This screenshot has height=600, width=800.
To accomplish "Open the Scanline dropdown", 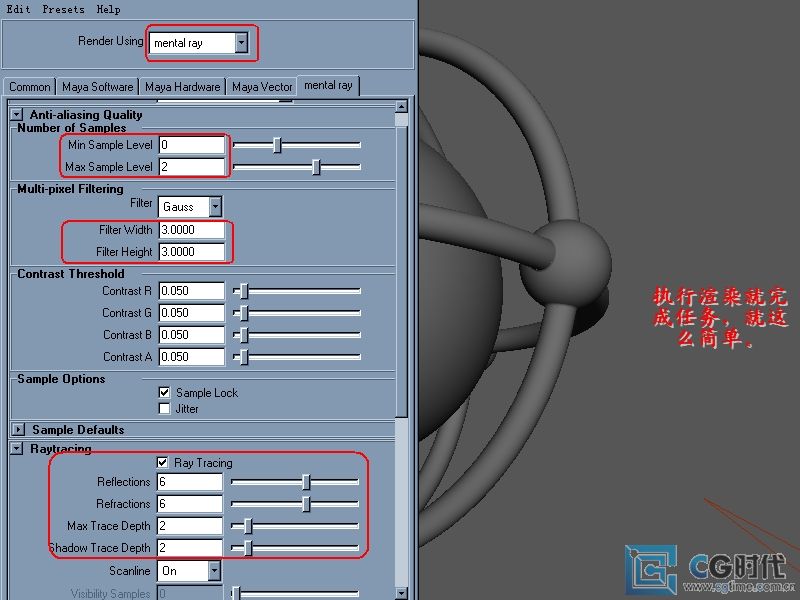I will [189, 571].
